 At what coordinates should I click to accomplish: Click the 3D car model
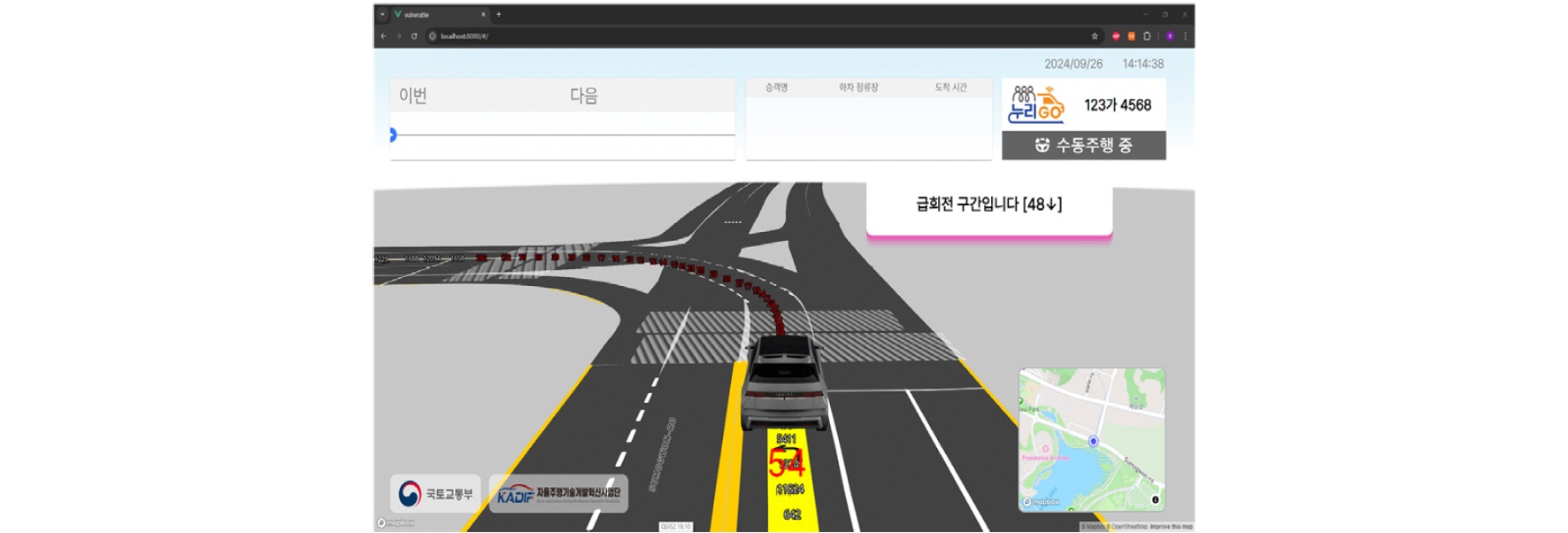coord(784,382)
